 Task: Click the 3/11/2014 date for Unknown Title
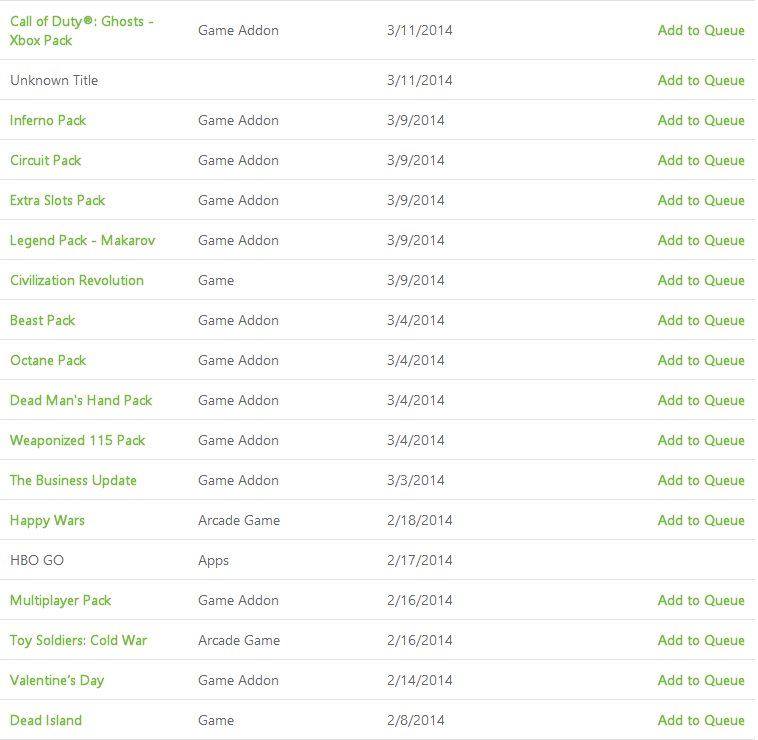click(420, 80)
